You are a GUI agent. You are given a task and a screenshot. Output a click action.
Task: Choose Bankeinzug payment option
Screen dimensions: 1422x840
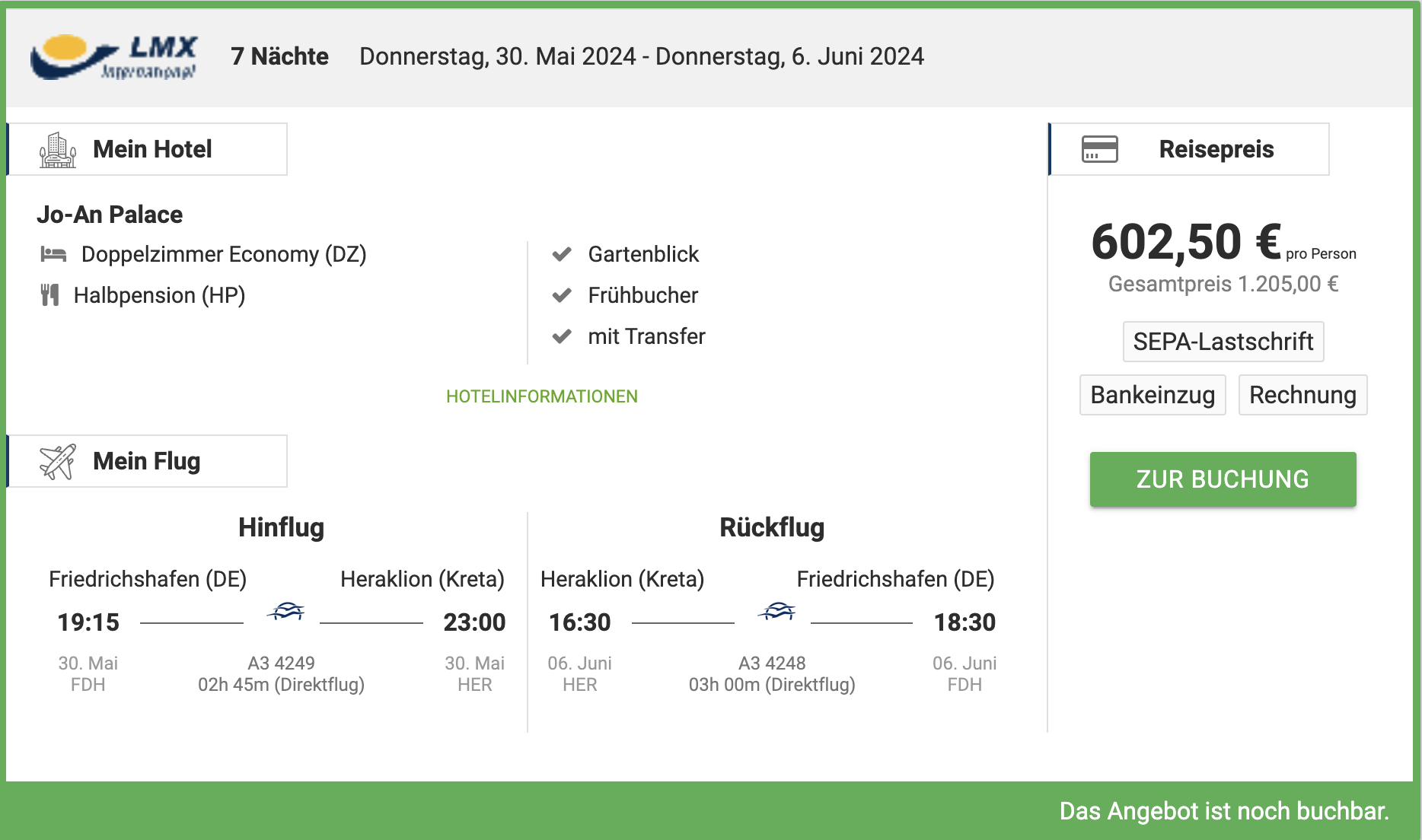(x=1153, y=395)
